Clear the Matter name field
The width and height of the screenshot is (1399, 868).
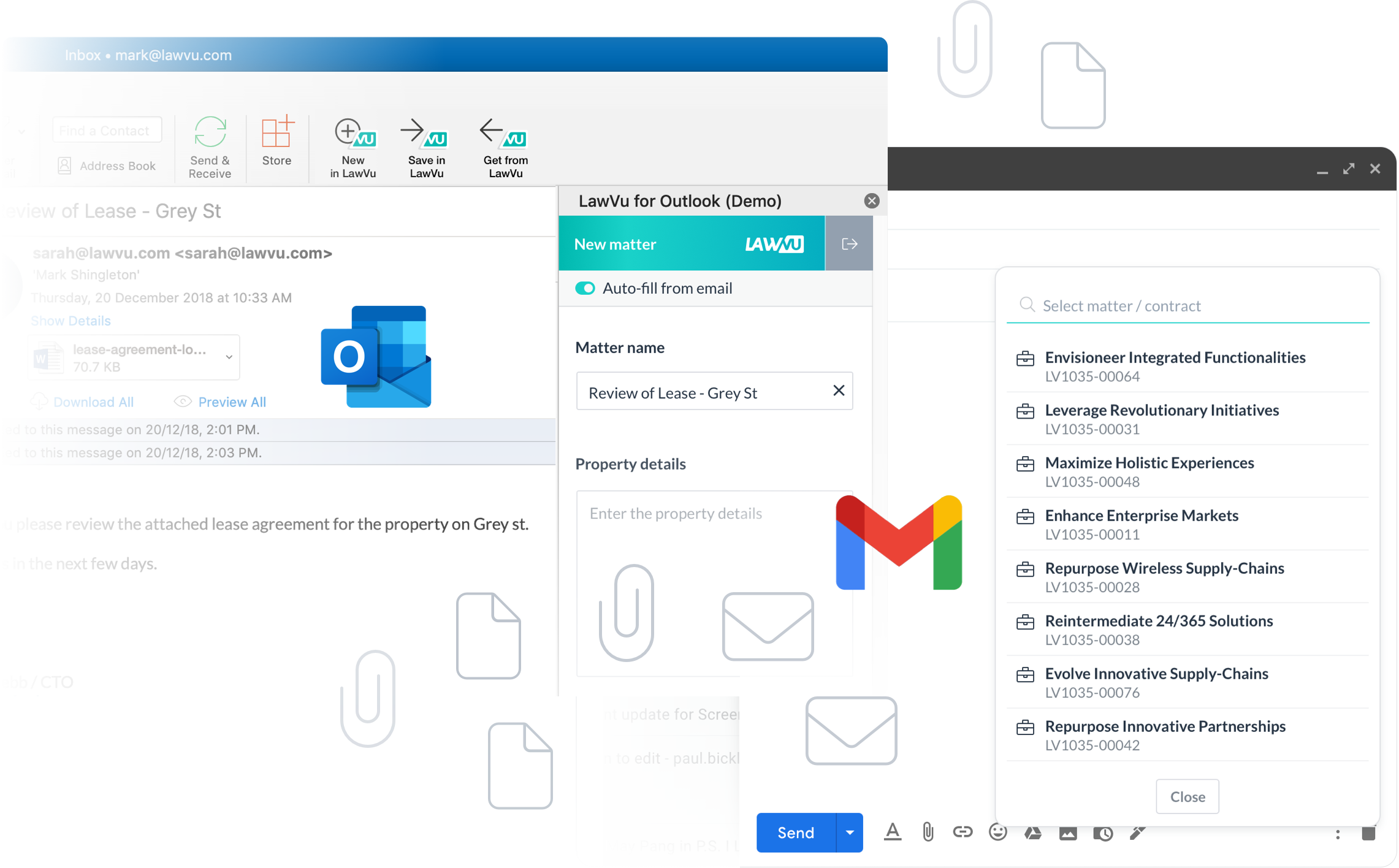coord(839,390)
